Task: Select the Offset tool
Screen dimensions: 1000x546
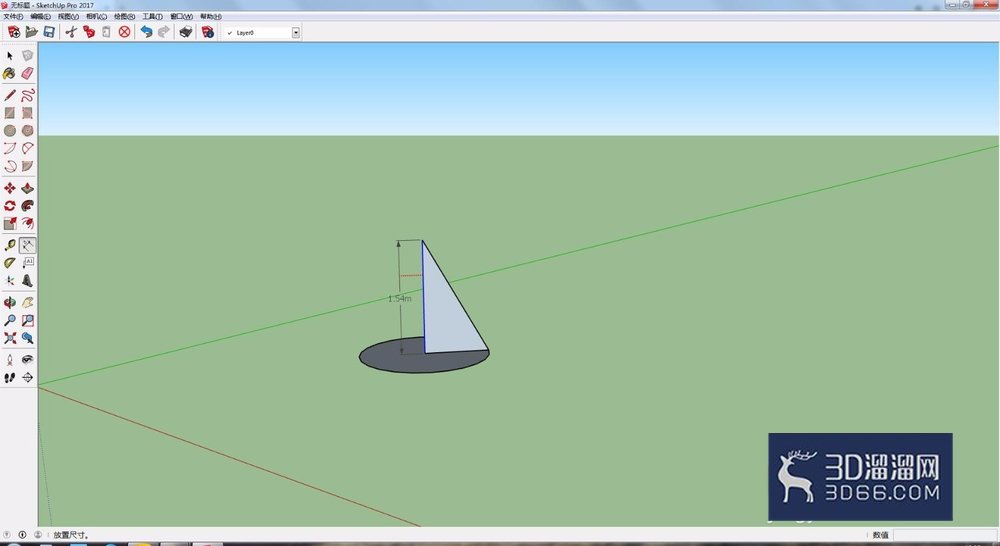Action: point(27,223)
